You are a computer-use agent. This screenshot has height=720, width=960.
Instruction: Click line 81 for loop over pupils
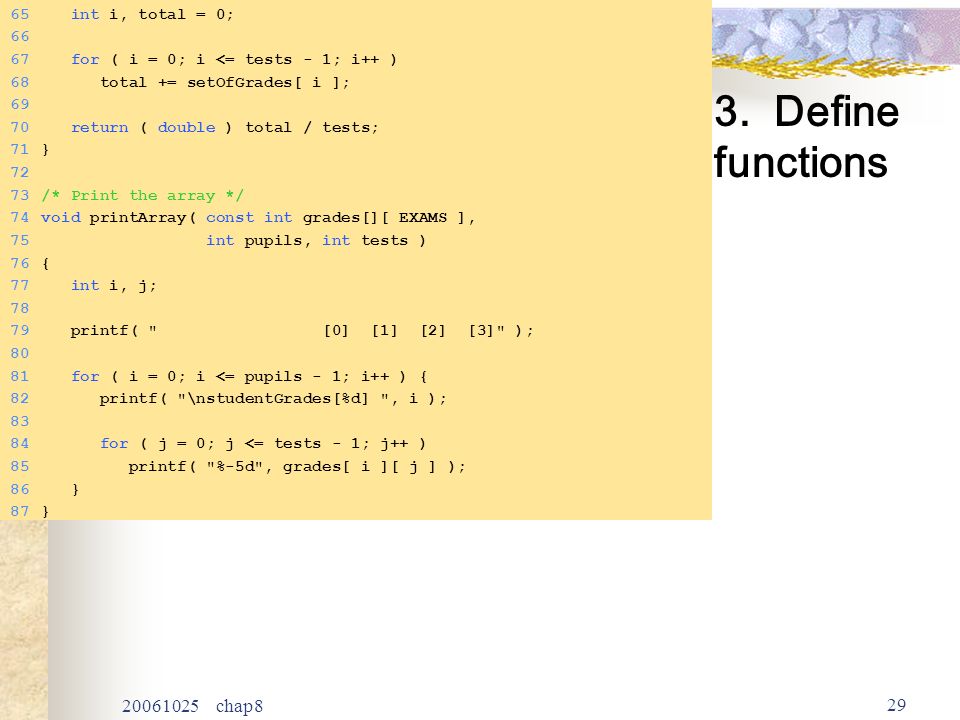coord(249,377)
